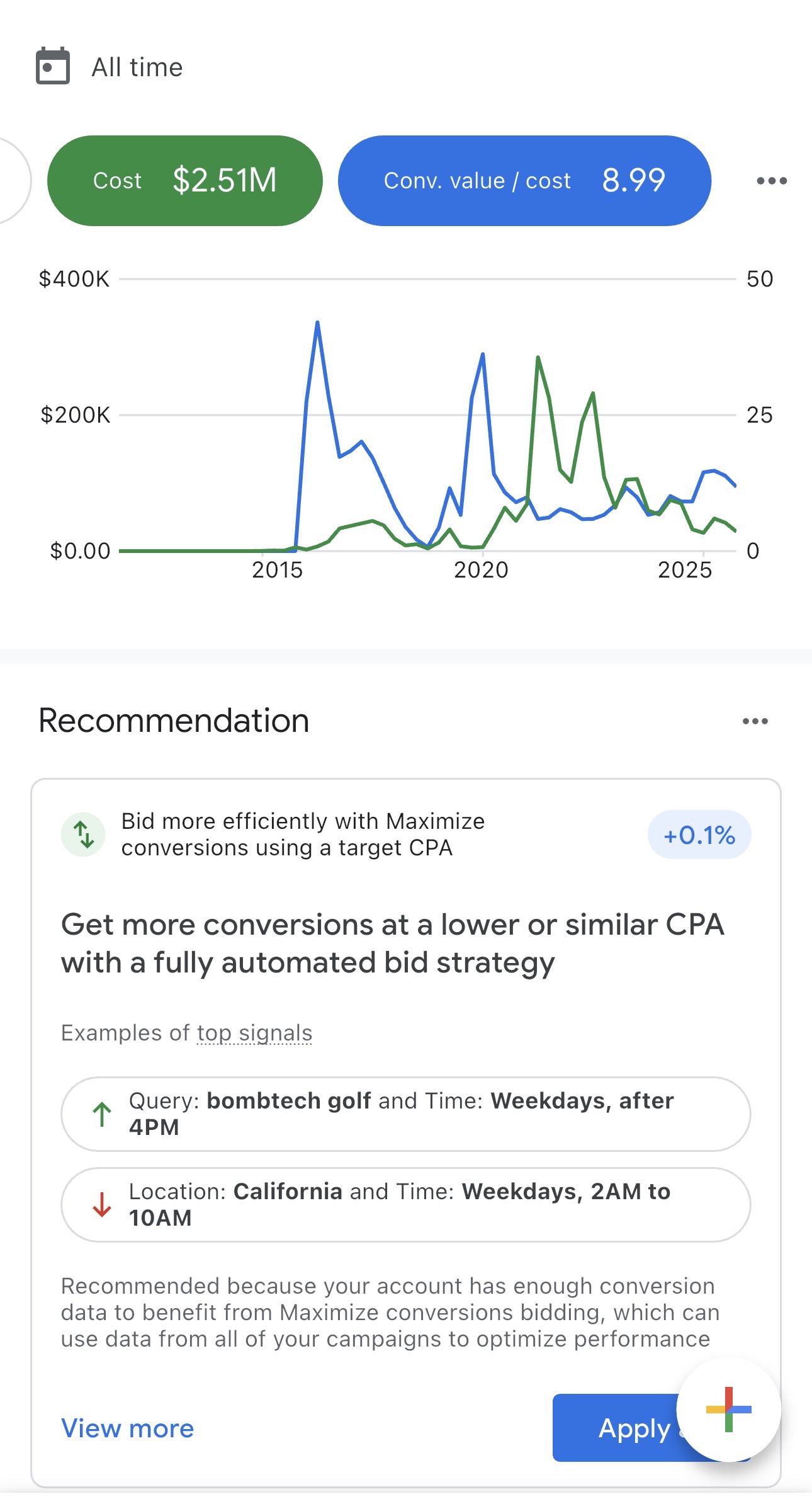
Task: Select View more
Action: (127, 1428)
